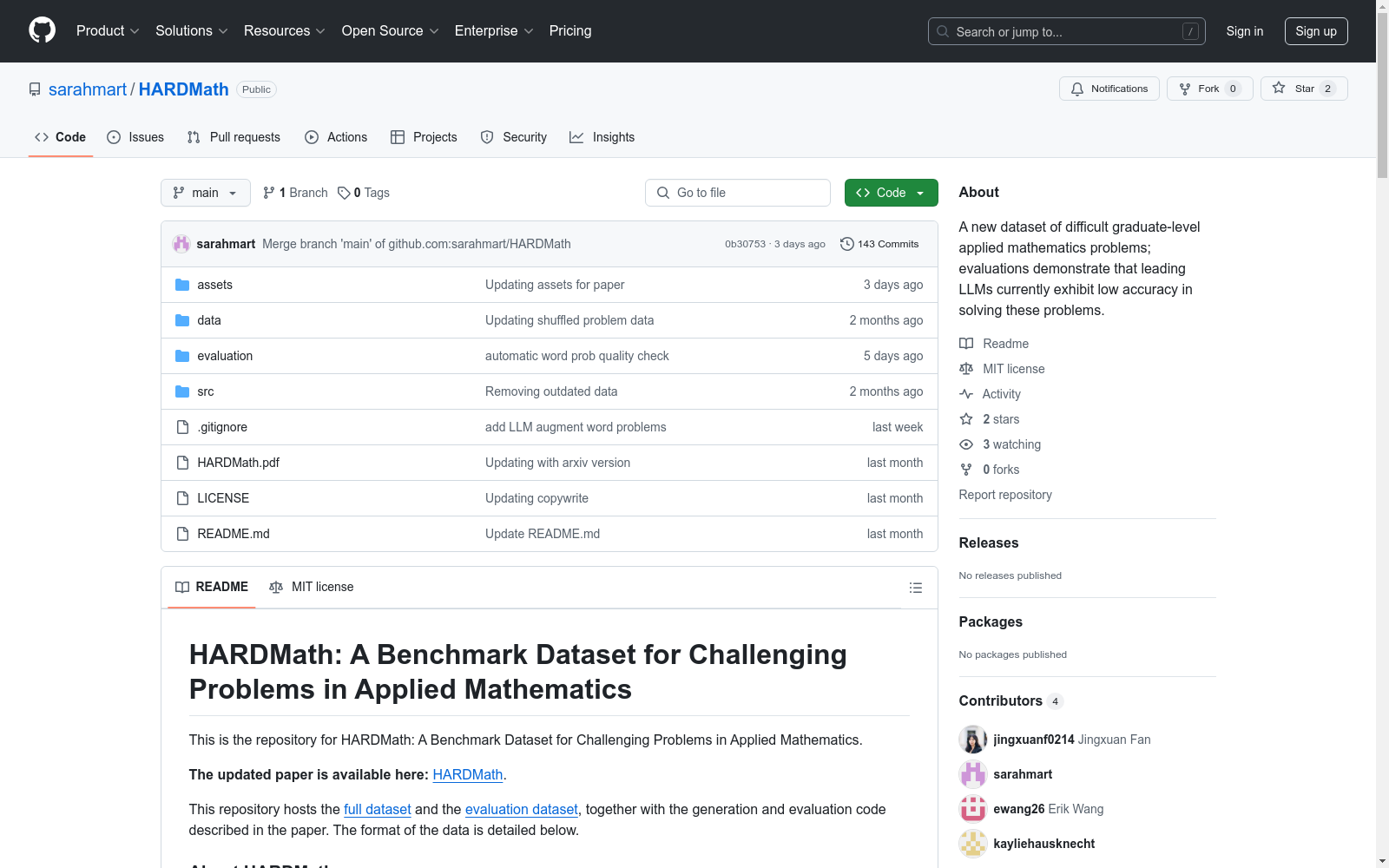Image resolution: width=1389 pixels, height=868 pixels.
Task: Click the sarahmart avatar in Contributors
Action: (x=973, y=774)
